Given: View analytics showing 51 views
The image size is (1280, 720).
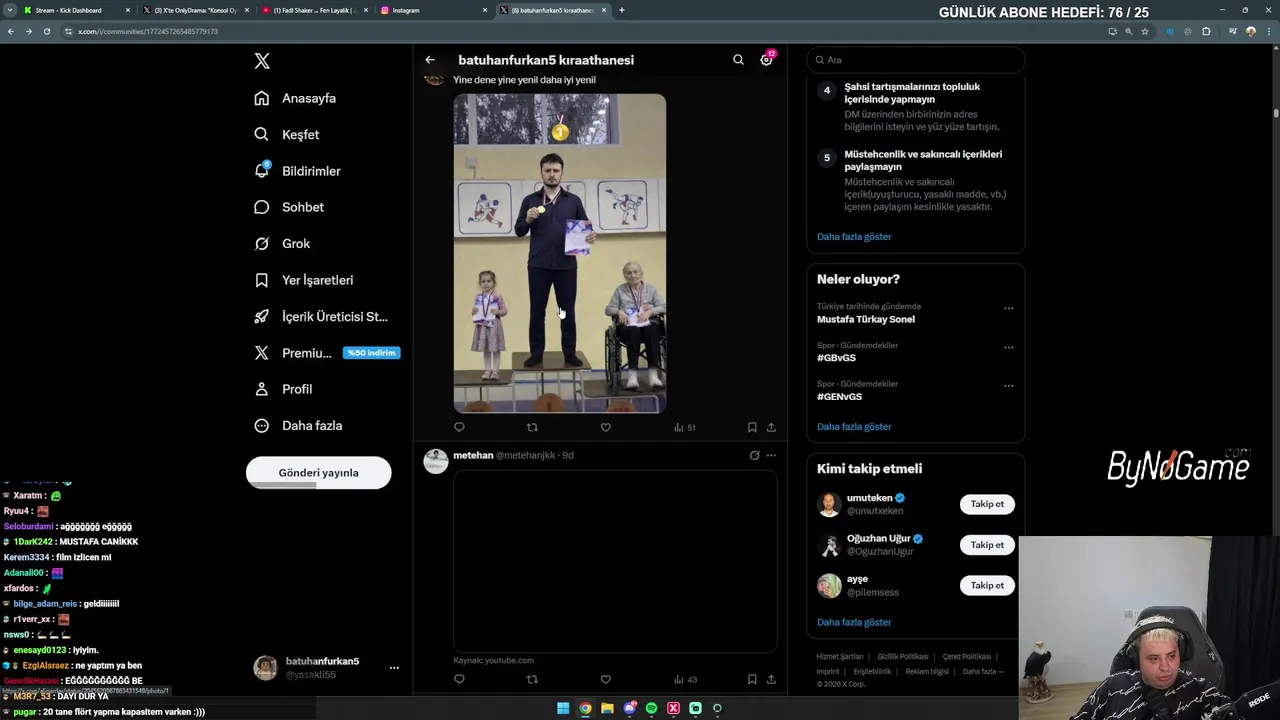Looking at the screenshot, I should coord(685,427).
